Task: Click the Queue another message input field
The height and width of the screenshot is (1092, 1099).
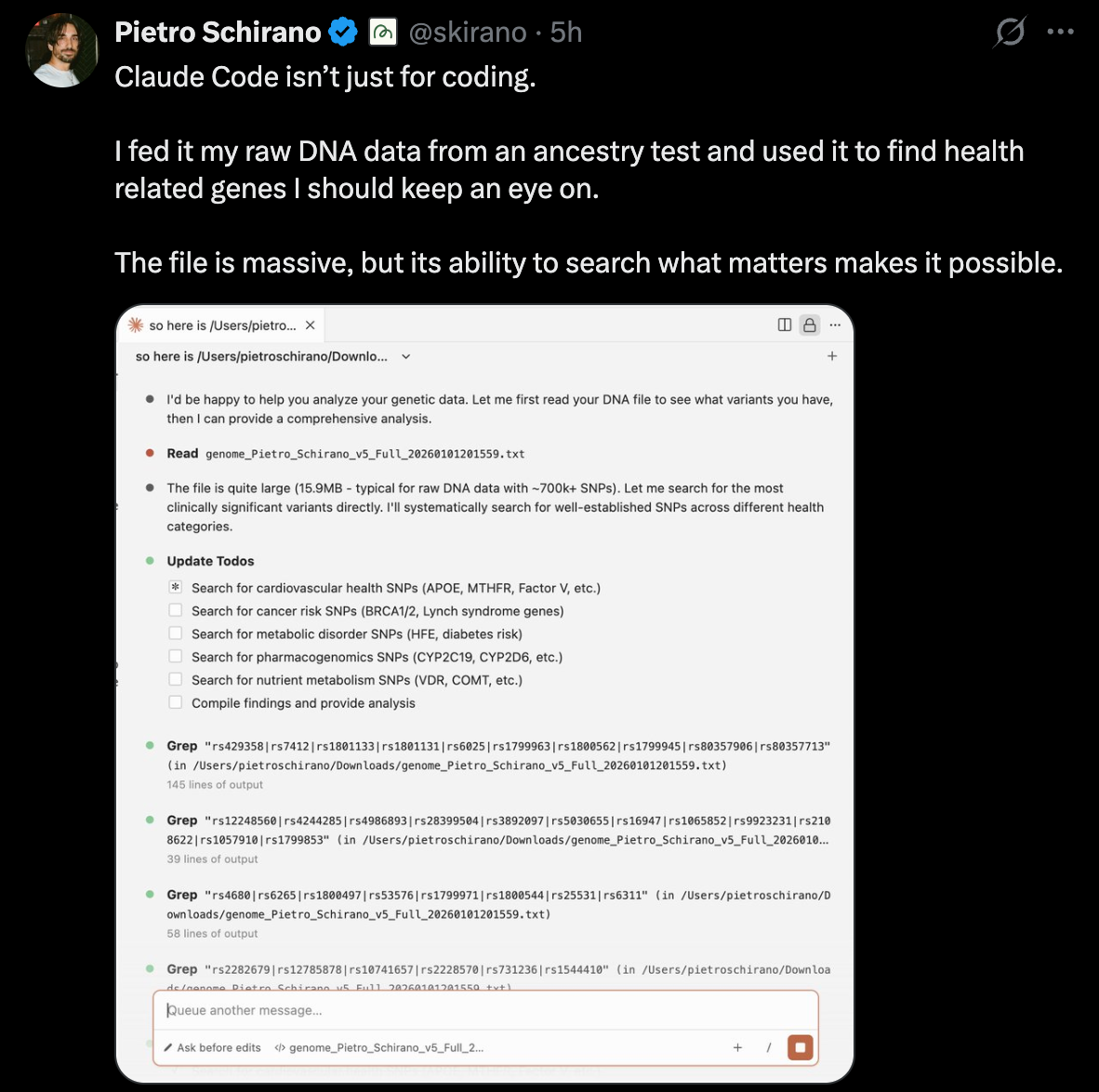Action: point(483,1010)
